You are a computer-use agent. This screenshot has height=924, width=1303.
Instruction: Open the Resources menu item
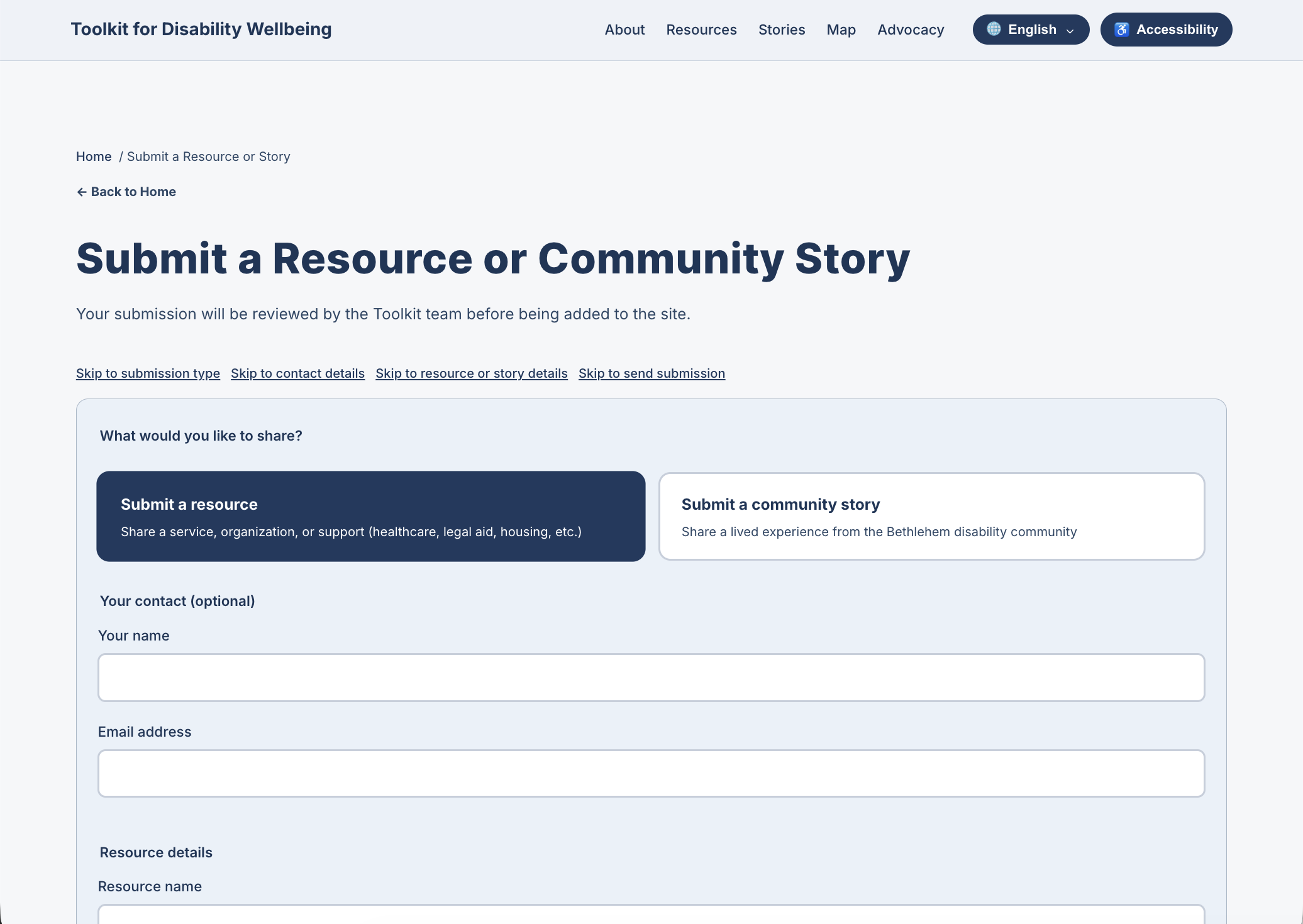701,30
